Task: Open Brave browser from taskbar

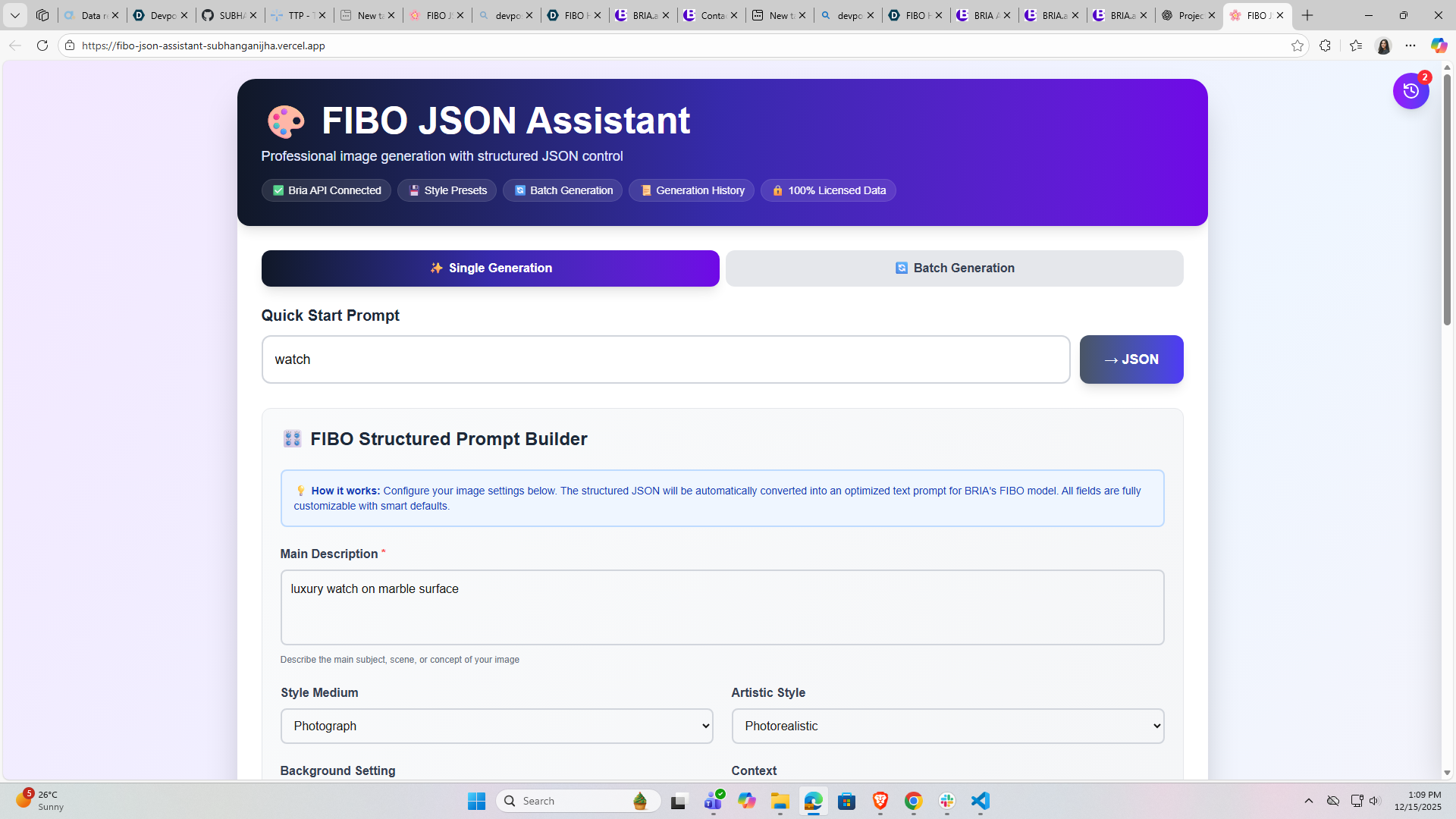Action: coord(880,801)
